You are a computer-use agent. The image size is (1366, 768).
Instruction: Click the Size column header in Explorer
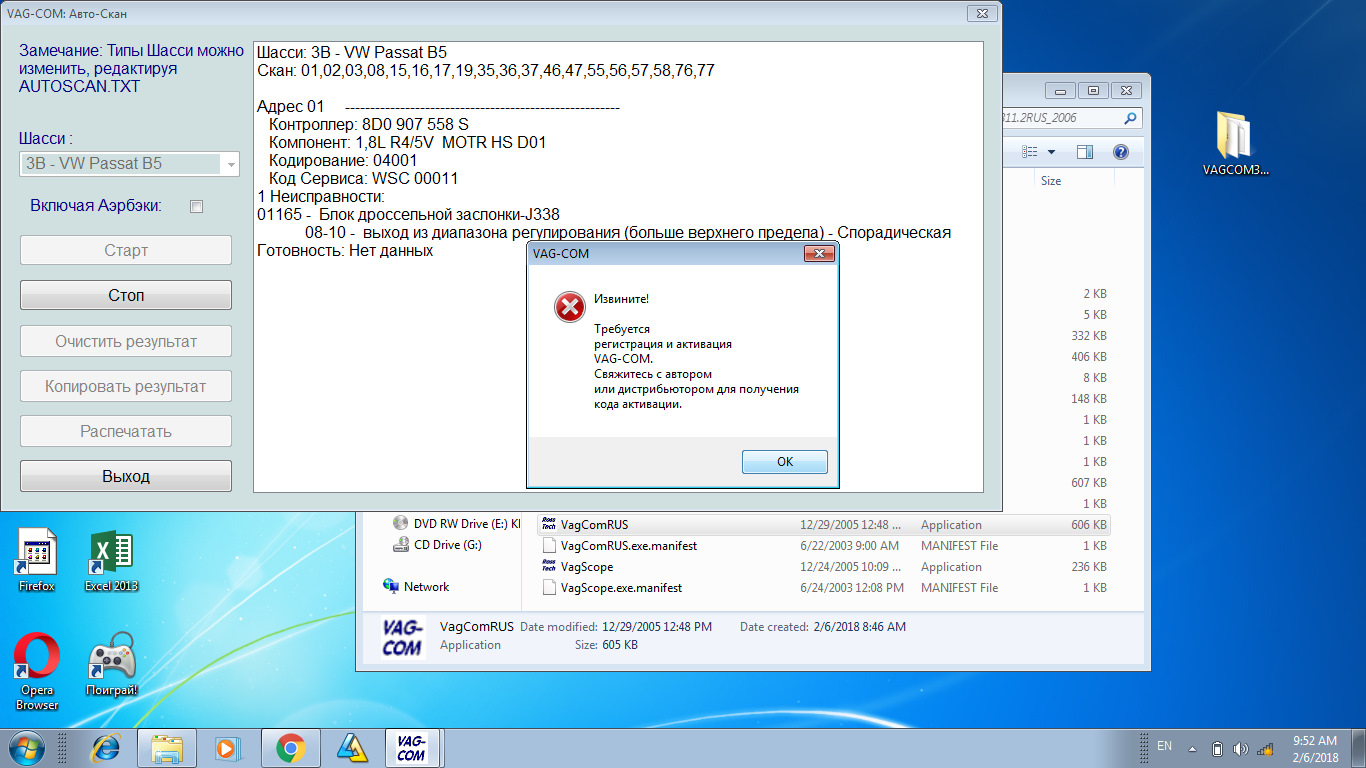click(1051, 181)
